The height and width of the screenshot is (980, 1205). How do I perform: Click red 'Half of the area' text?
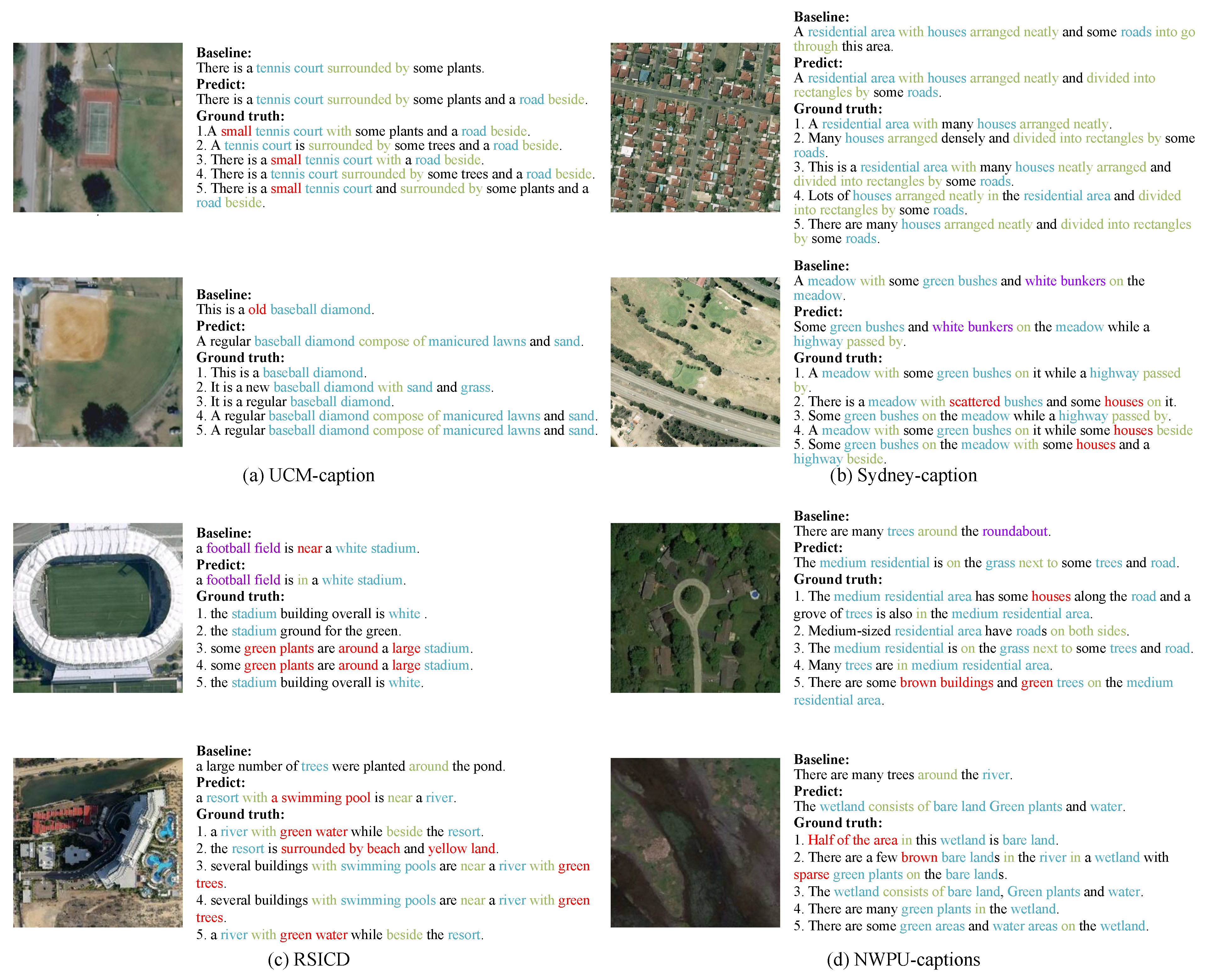[x=852, y=840]
